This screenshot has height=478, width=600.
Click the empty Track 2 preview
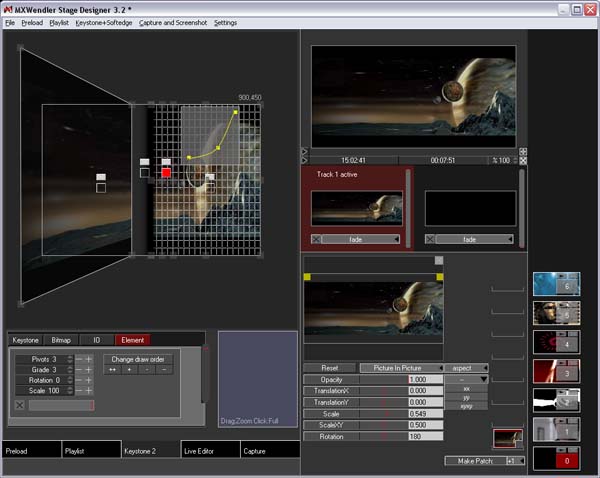470,209
